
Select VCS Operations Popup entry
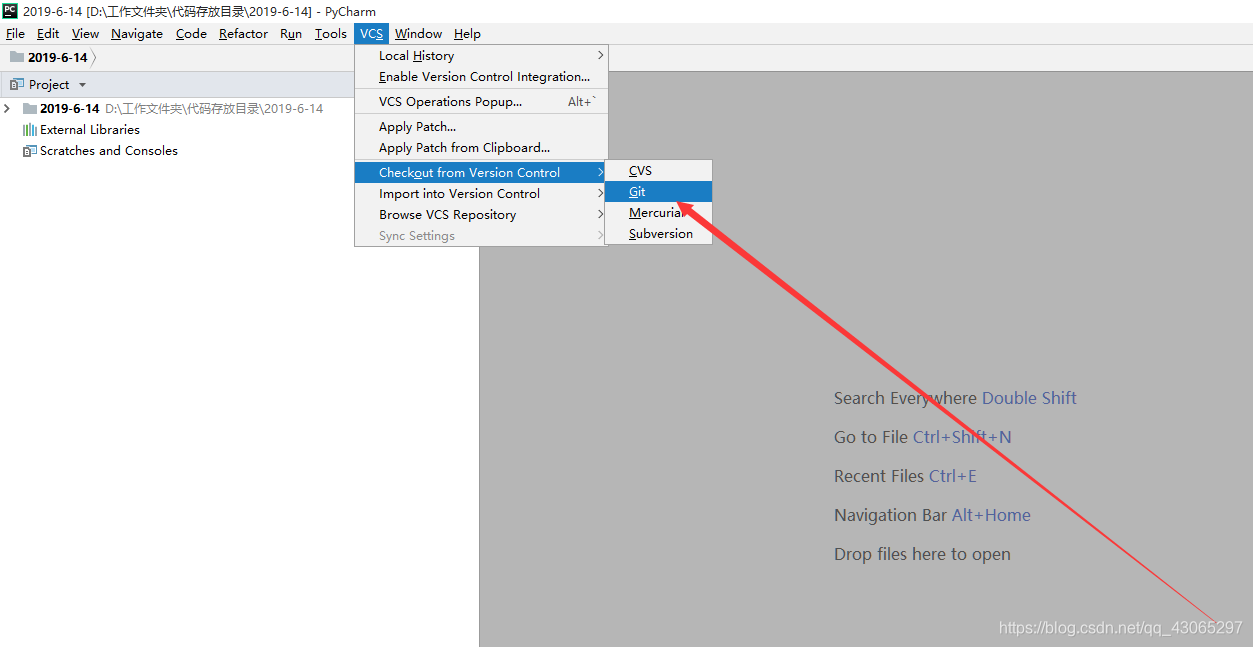[481, 102]
